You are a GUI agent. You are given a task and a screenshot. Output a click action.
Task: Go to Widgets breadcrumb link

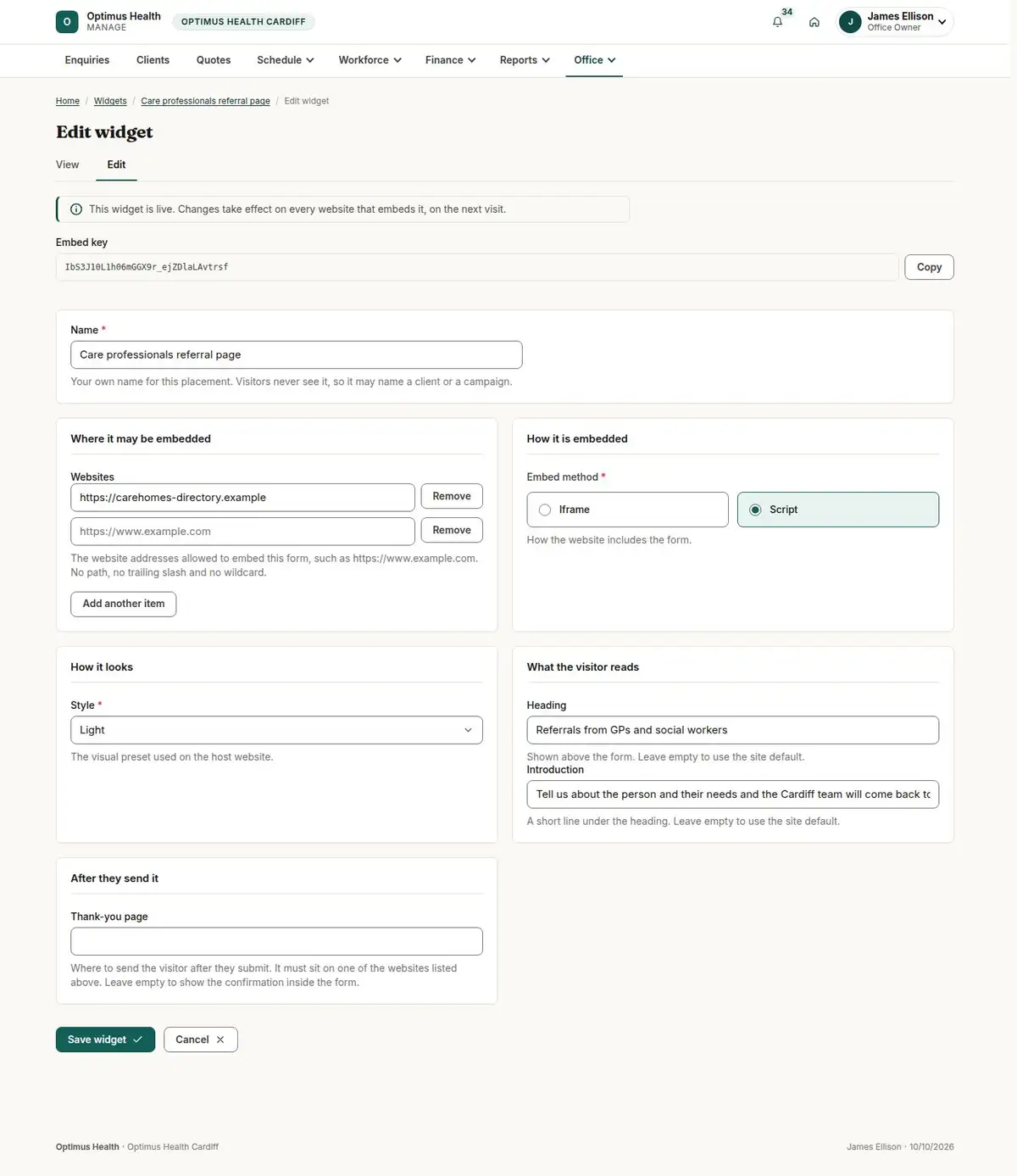tap(110, 101)
